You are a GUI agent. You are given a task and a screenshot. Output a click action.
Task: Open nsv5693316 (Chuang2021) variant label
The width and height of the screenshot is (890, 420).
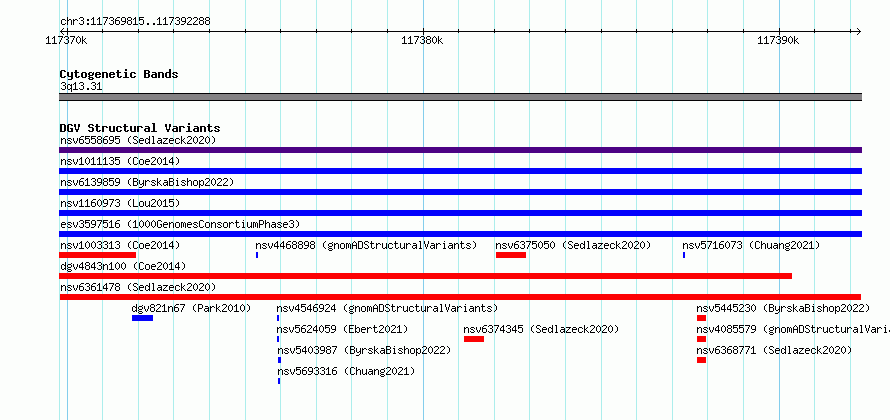[x=346, y=371]
